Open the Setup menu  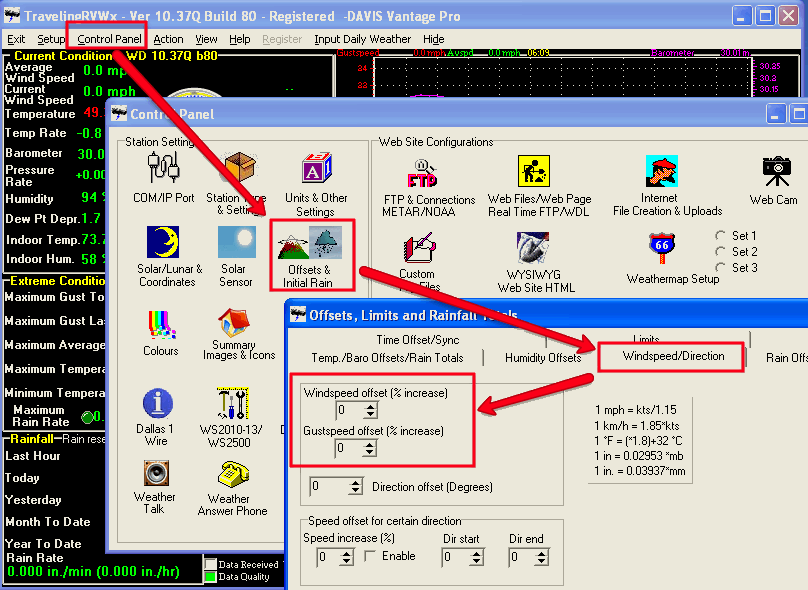[51, 39]
